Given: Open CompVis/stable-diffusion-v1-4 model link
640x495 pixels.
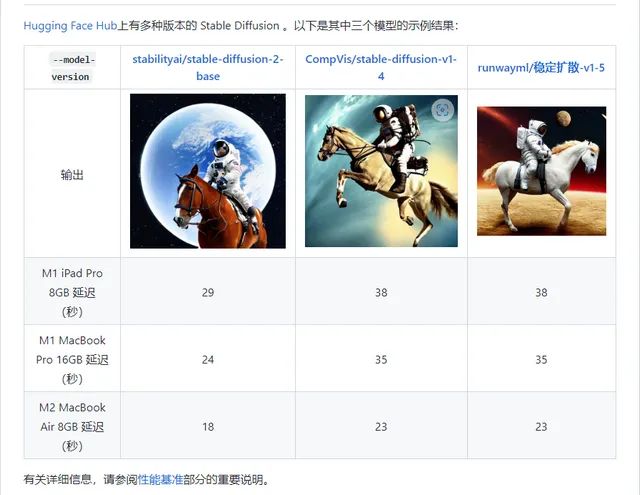Looking at the screenshot, I should point(381,67).
